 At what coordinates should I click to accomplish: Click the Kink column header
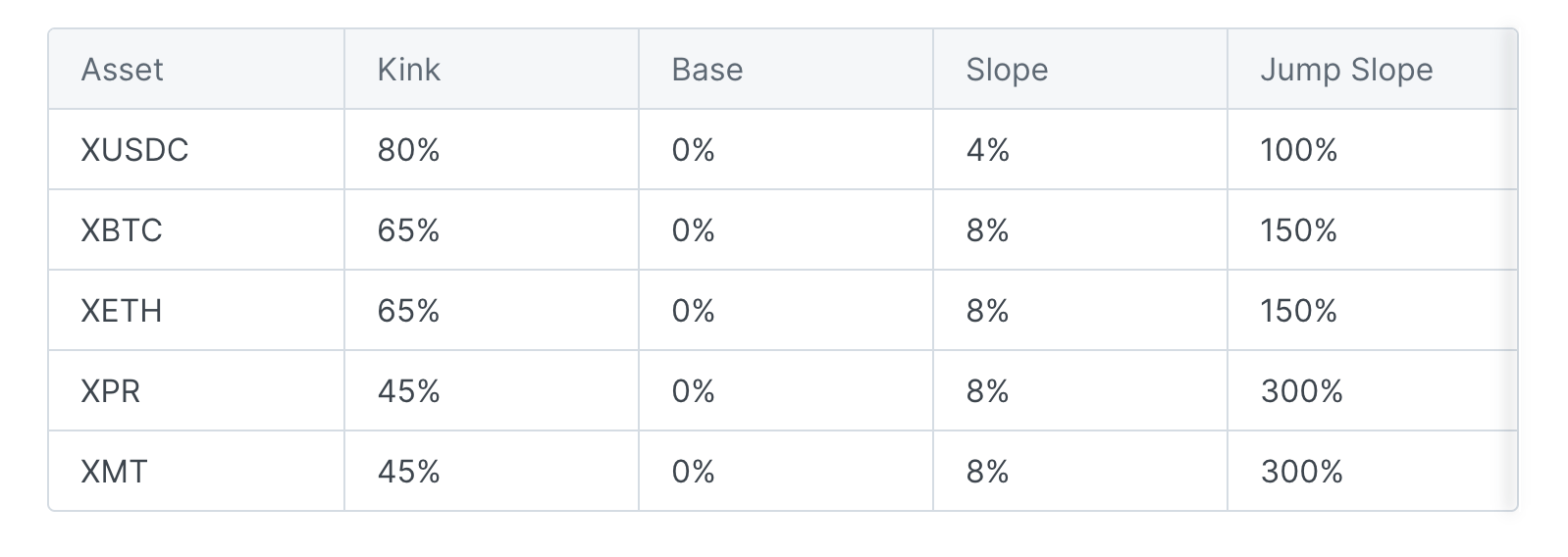[408, 70]
